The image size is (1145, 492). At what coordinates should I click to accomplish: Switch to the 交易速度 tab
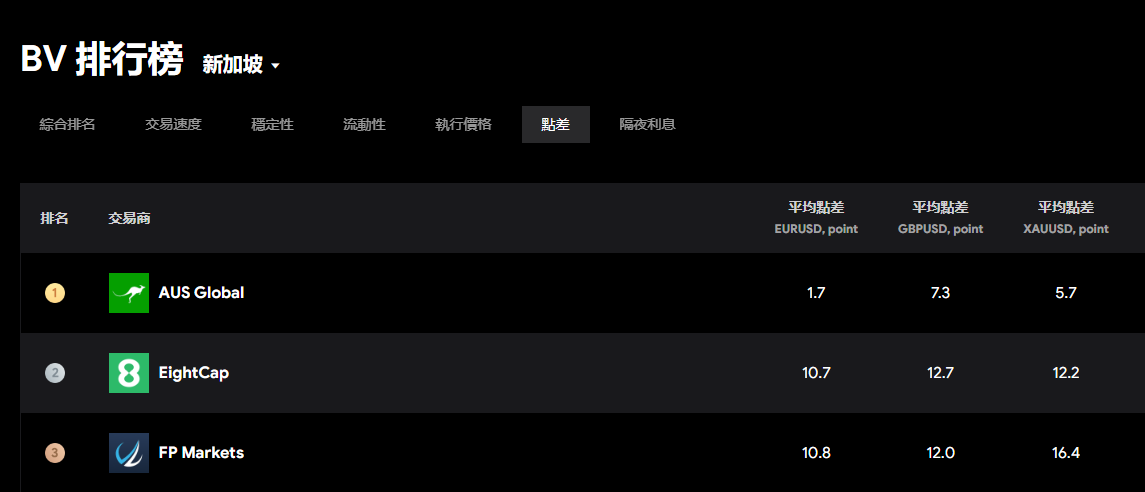(x=173, y=125)
